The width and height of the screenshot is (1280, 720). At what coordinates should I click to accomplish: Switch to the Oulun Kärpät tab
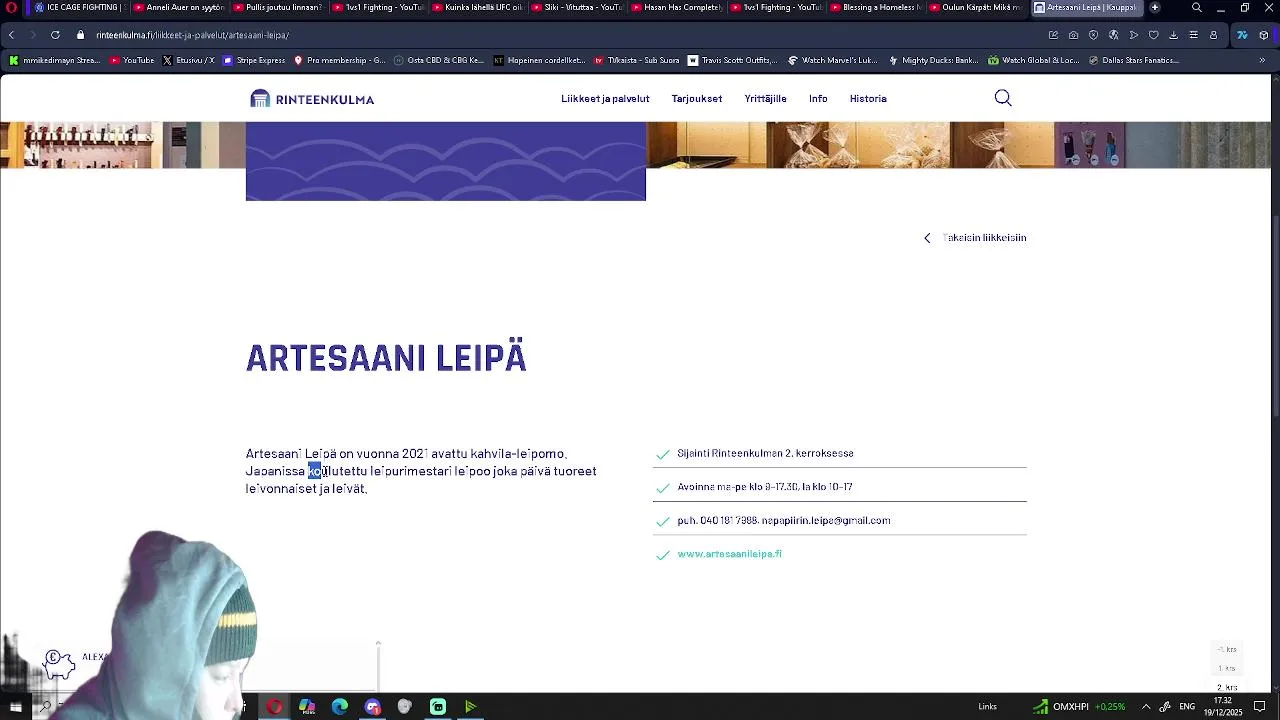[976, 7]
